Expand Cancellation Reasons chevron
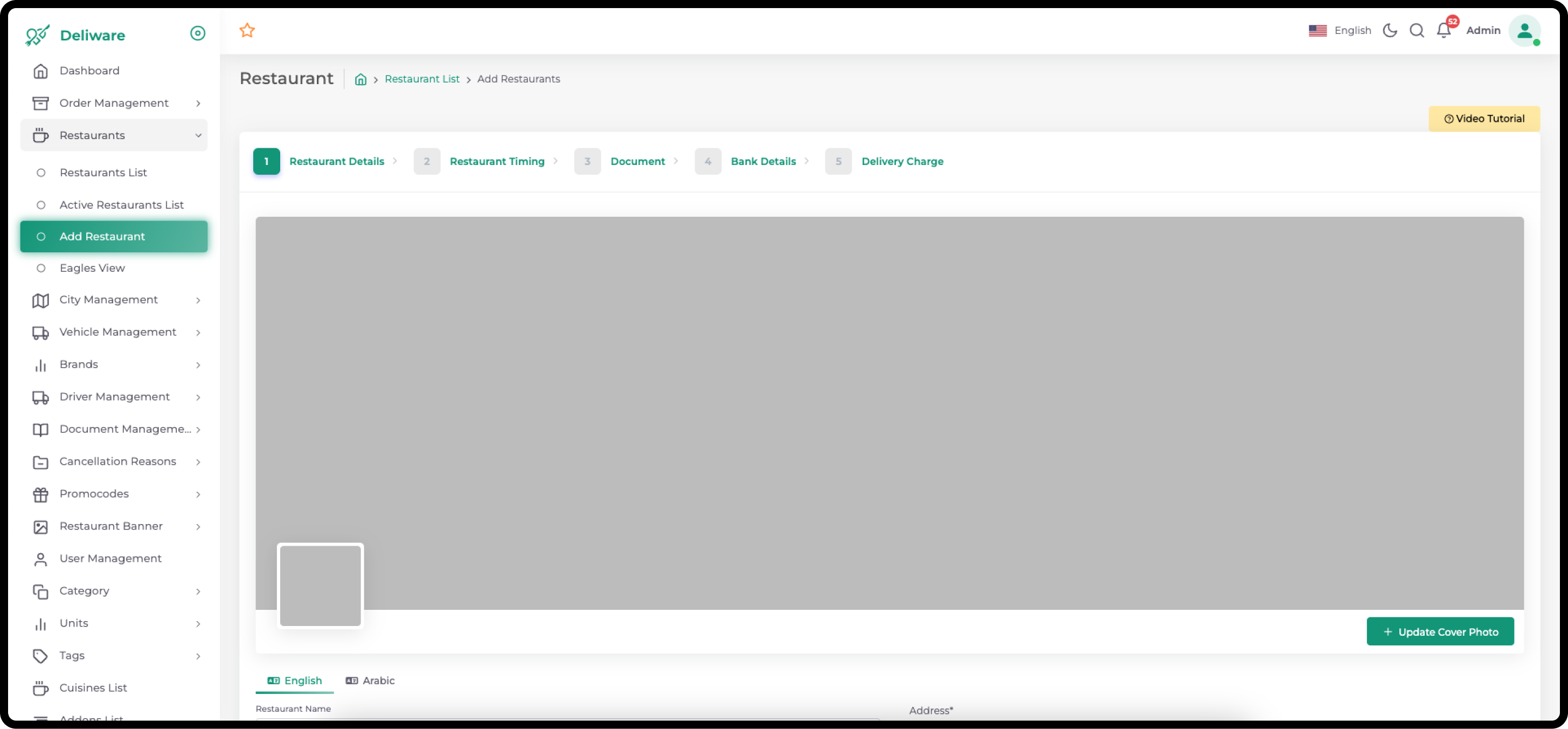The height and width of the screenshot is (729, 1568). [x=198, y=462]
